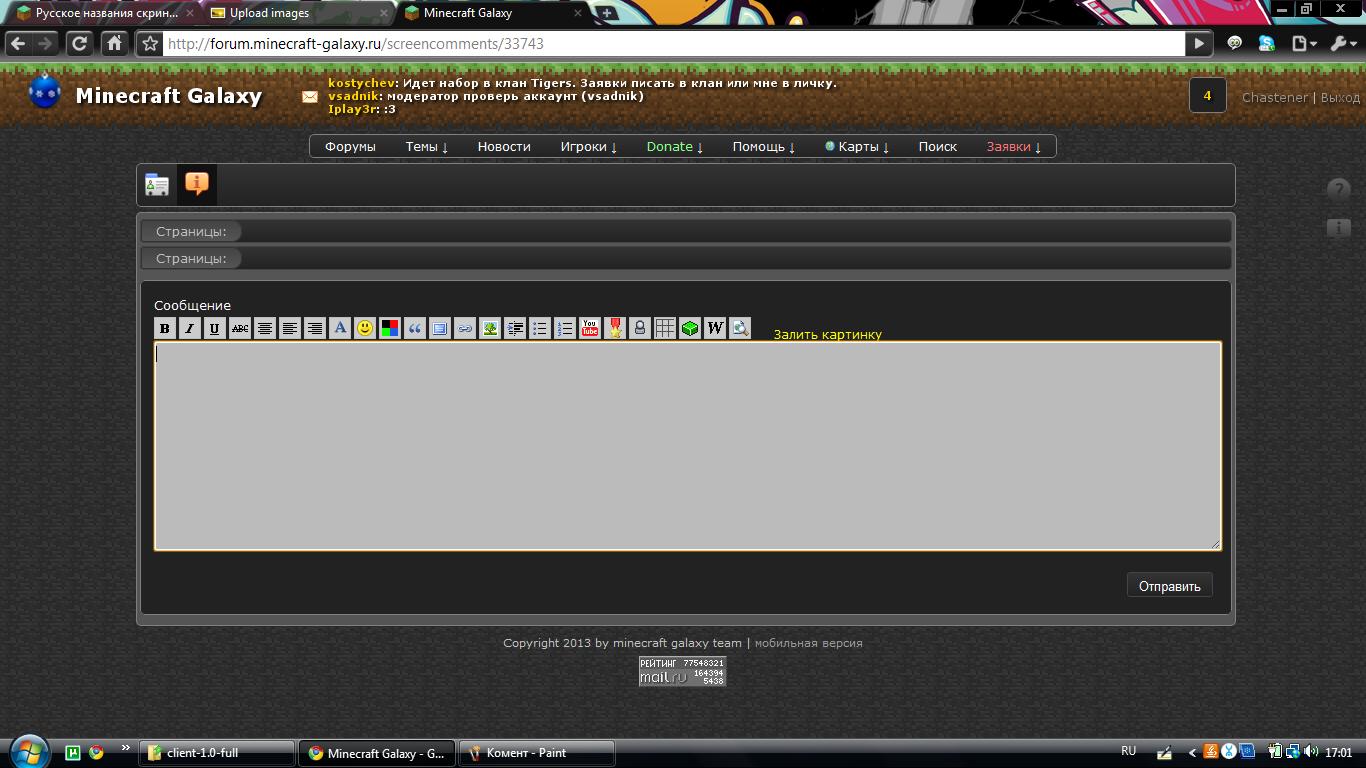Open the font 'A' editor icon

pyautogui.click(x=340, y=328)
